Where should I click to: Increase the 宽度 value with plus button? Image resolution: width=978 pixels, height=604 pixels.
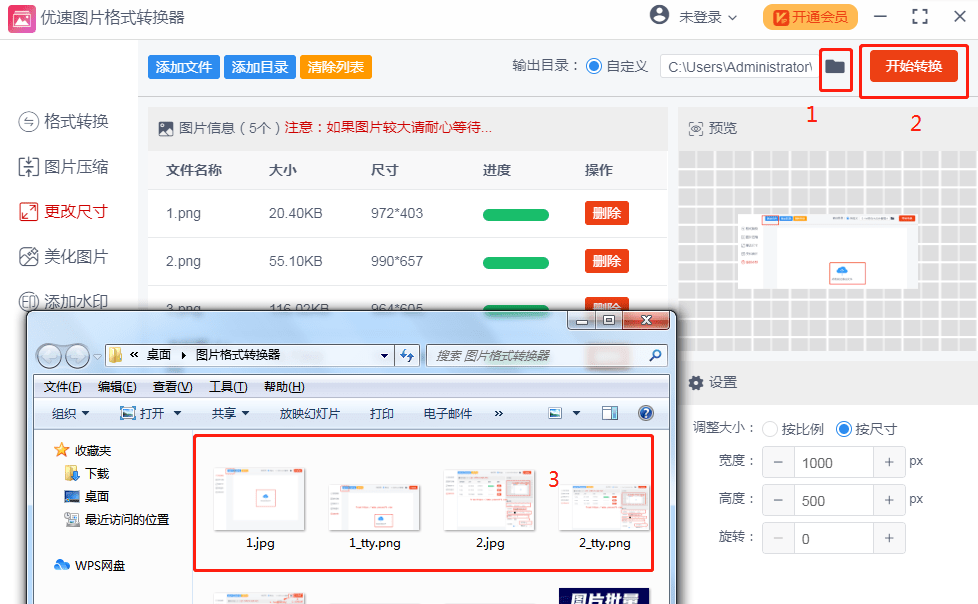tap(888, 463)
